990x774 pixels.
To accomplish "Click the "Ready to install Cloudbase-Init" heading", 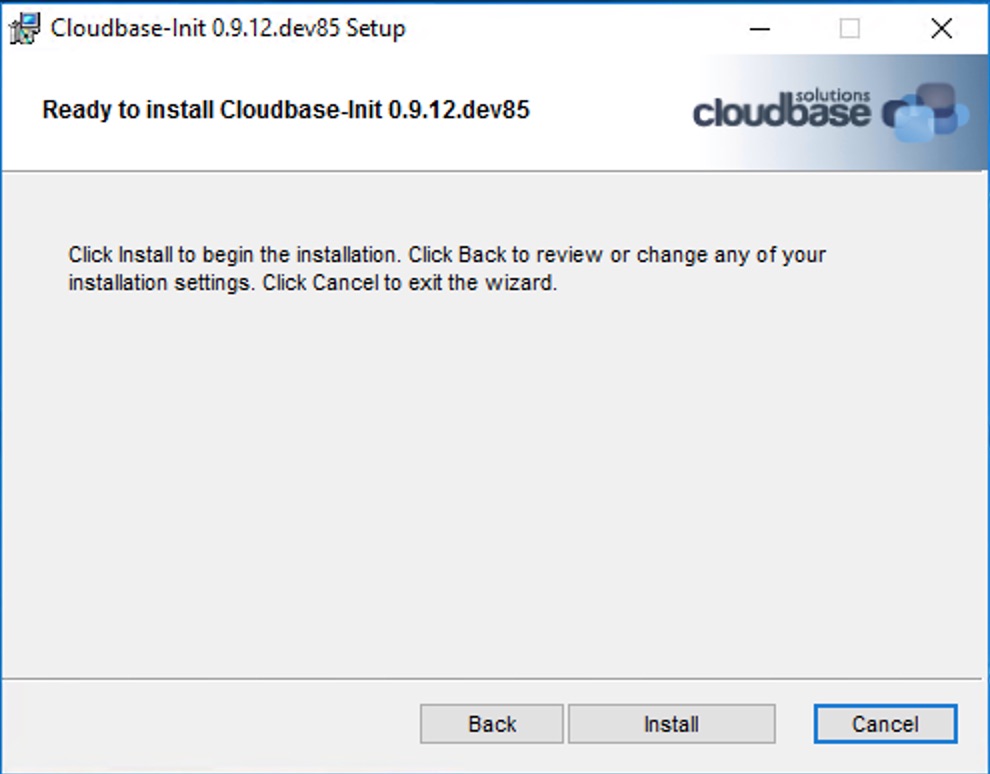I will (x=285, y=110).
